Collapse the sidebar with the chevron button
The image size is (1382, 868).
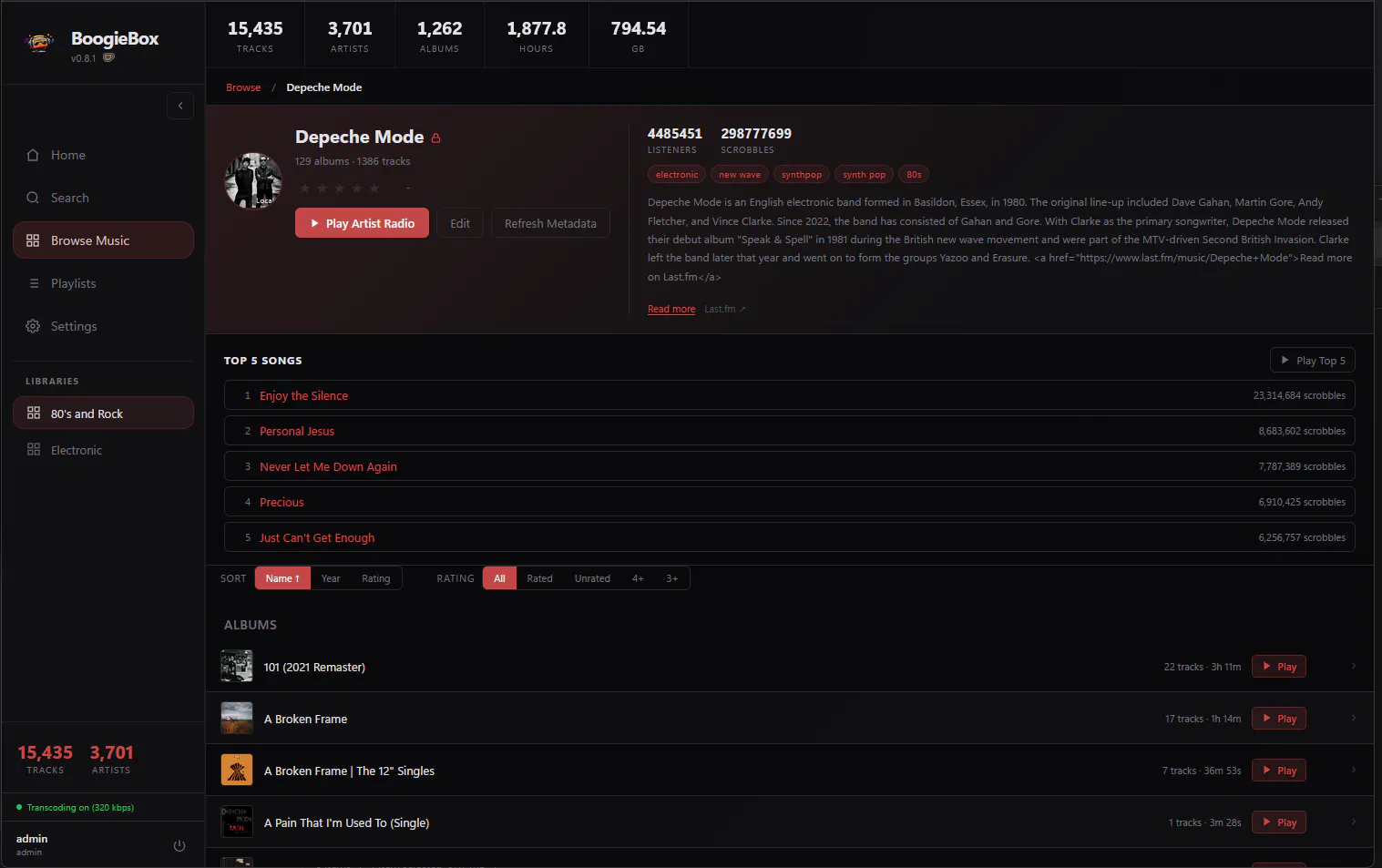(180, 106)
